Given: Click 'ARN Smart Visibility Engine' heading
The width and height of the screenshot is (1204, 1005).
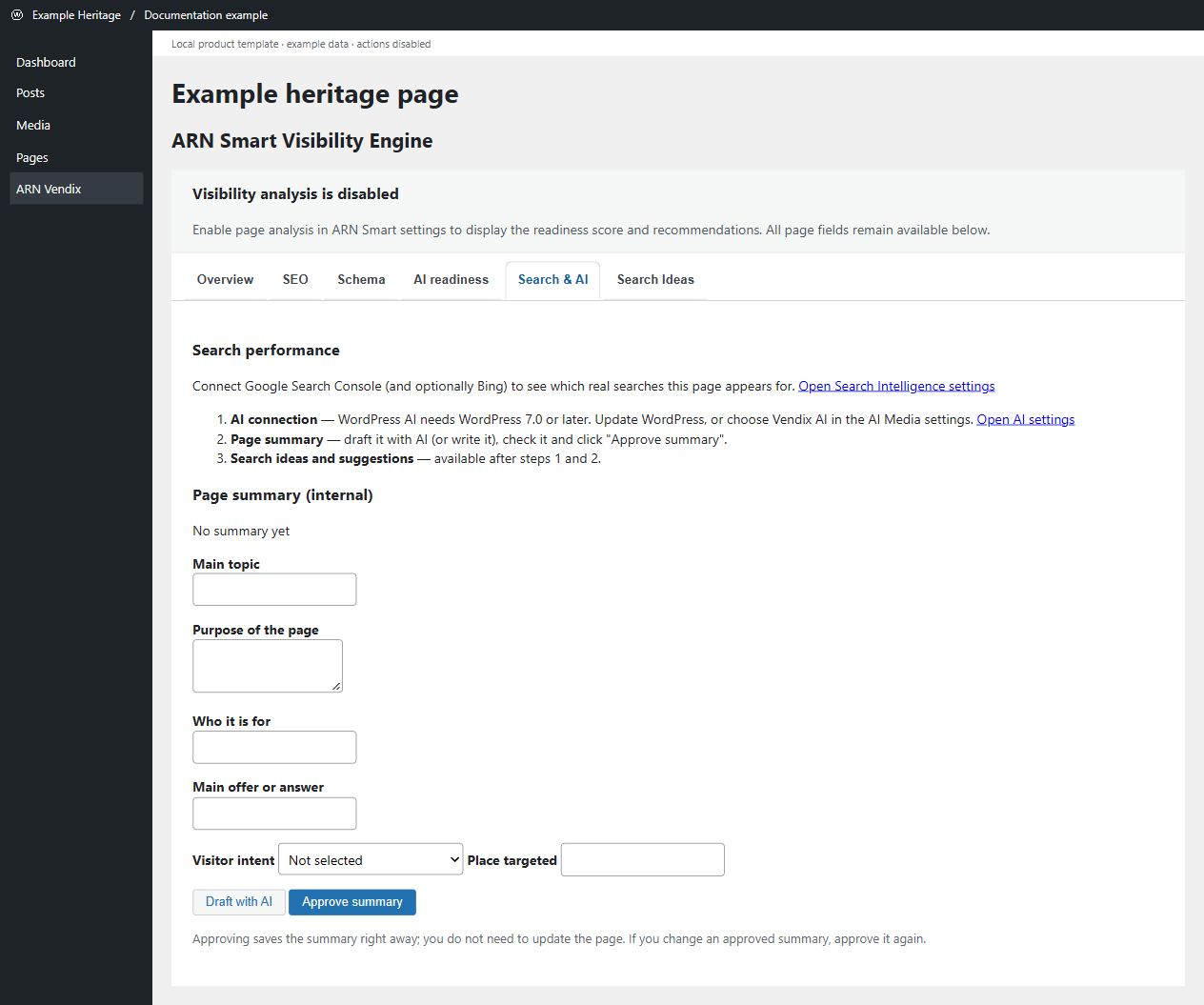Looking at the screenshot, I should 302,141.
